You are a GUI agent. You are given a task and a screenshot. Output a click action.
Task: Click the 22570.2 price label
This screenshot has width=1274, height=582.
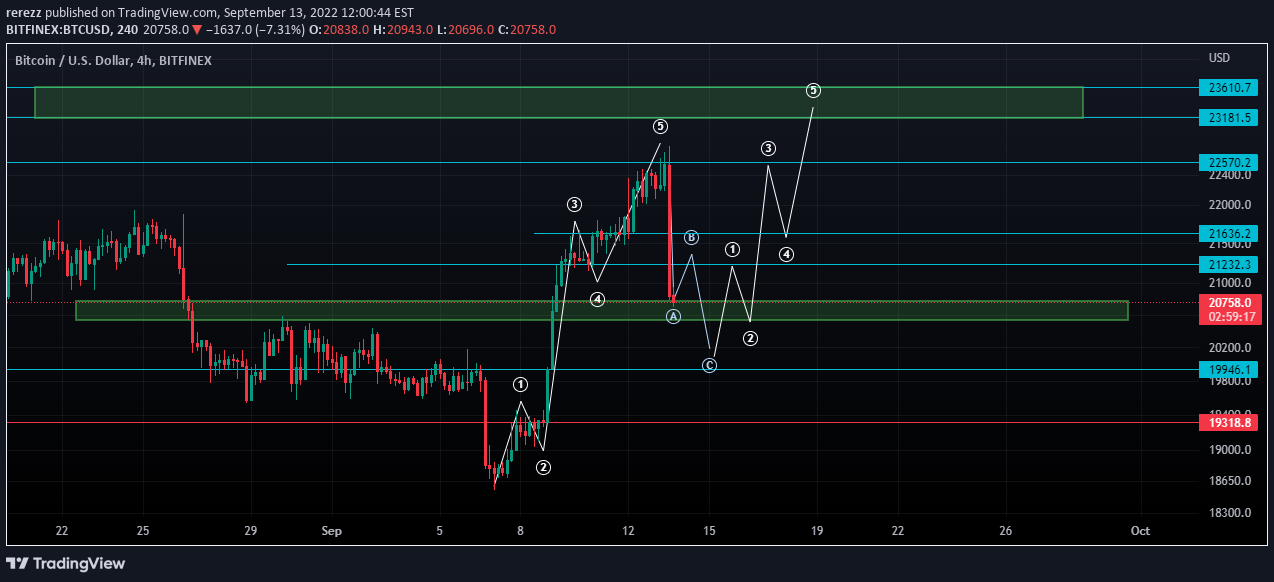[1229, 162]
